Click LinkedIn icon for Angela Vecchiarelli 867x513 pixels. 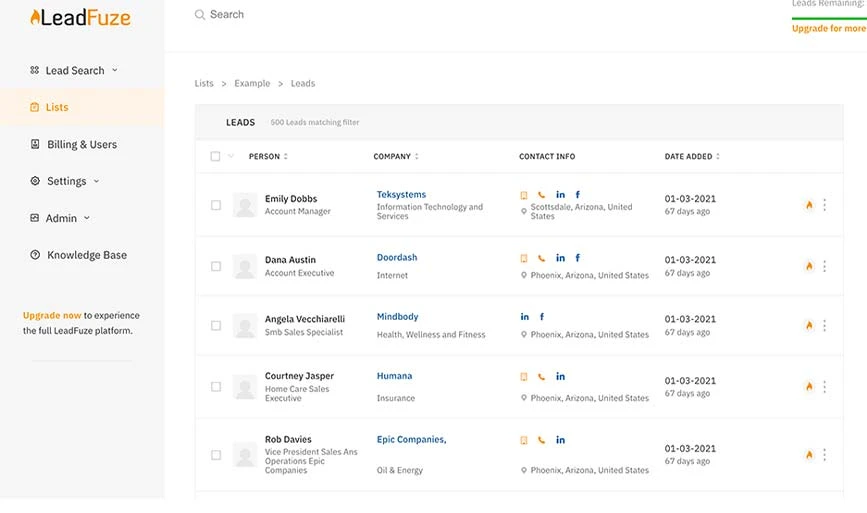pos(524,317)
